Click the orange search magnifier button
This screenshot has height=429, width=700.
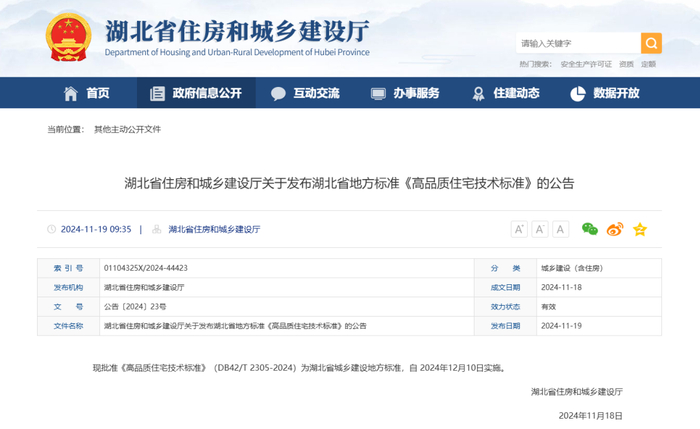tap(651, 43)
